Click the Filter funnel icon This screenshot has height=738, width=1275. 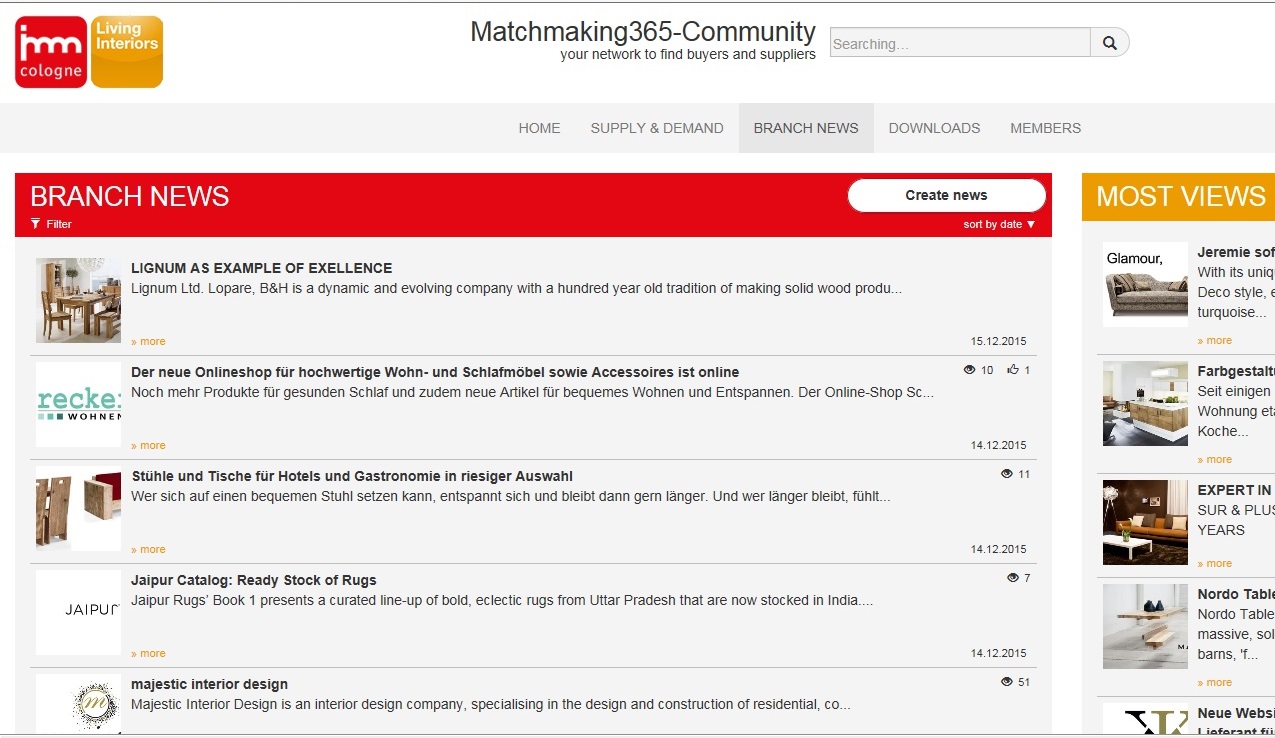coord(36,224)
